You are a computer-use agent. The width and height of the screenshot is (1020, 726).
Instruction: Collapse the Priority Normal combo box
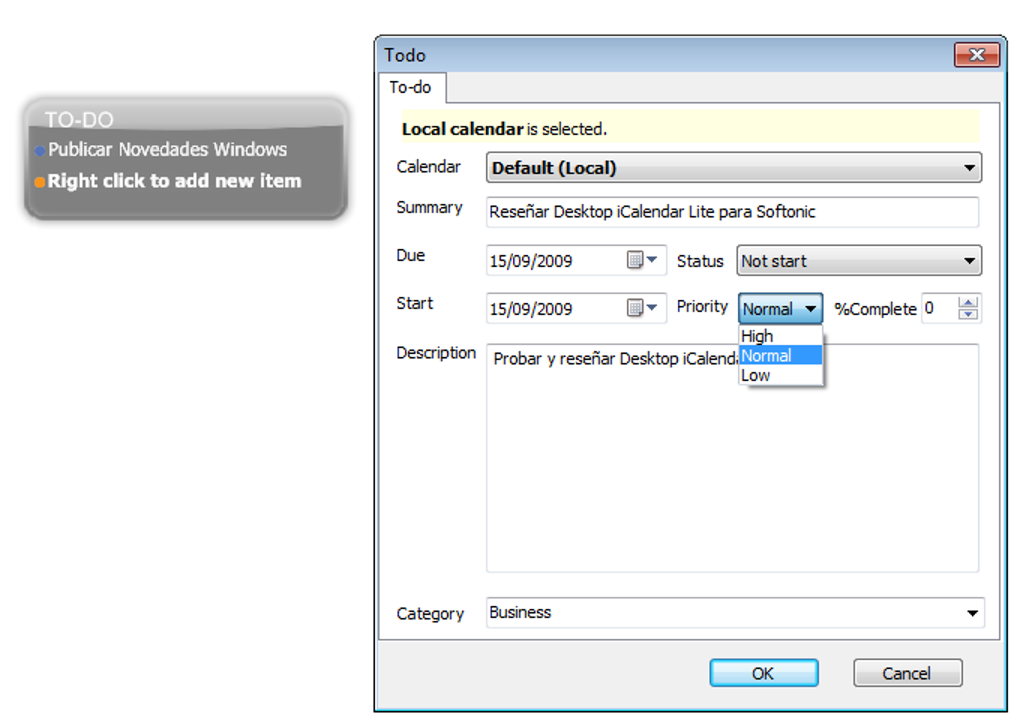[780, 308]
